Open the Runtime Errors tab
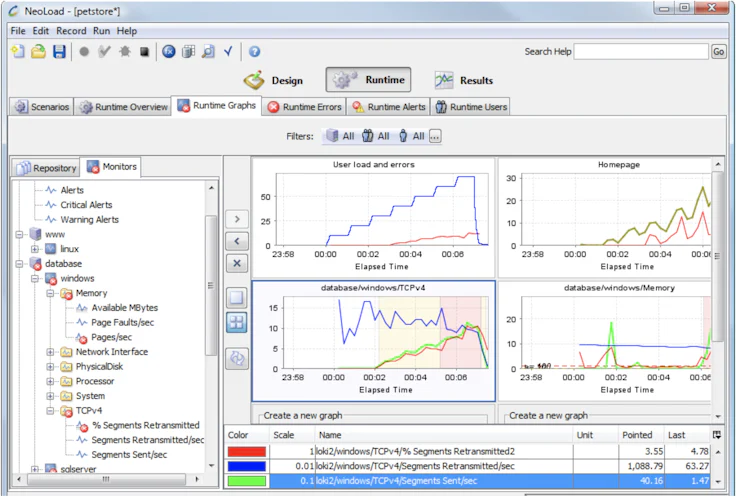Image resolution: width=736 pixels, height=500 pixels. point(304,107)
